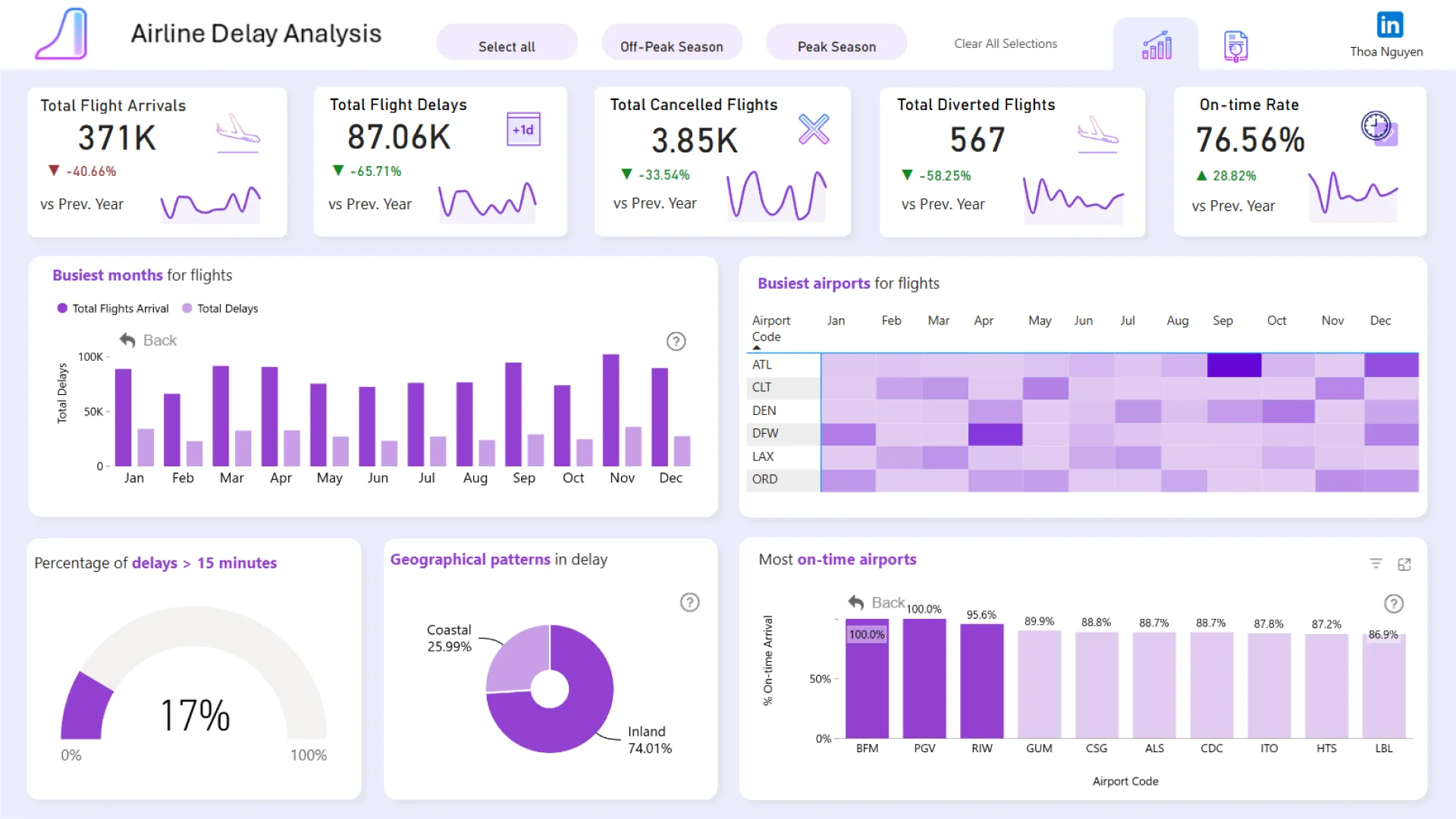
Task: Sort heatmap by Airport Code header arrow
Action: click(x=756, y=347)
